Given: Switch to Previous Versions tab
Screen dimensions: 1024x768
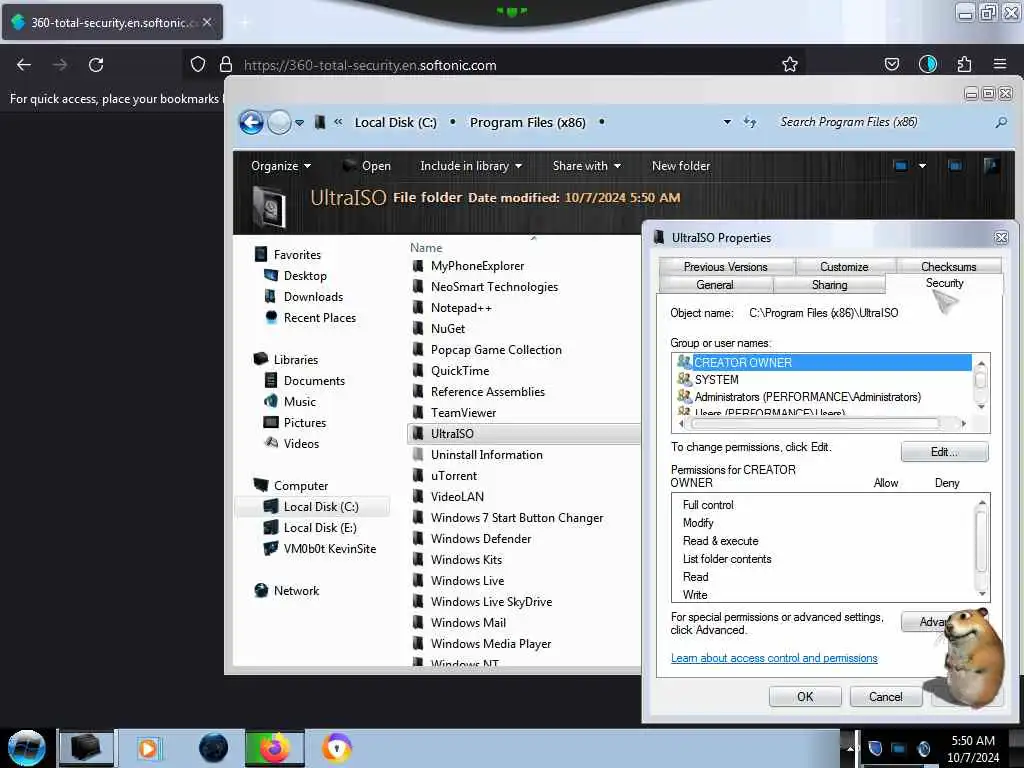Looking at the screenshot, I should click(x=726, y=266).
